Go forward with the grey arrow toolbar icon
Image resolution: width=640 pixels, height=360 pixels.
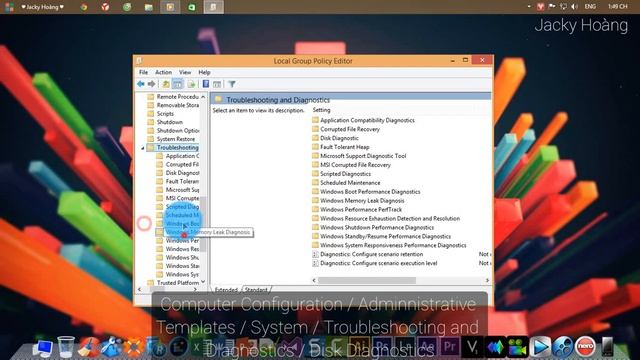[x=151, y=84]
